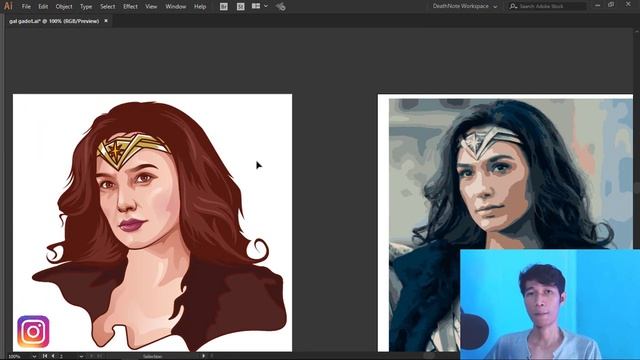Click the Stock icon beside Bridge
Image resolution: width=640 pixels, height=360 pixels.
pyautogui.click(x=240, y=7)
